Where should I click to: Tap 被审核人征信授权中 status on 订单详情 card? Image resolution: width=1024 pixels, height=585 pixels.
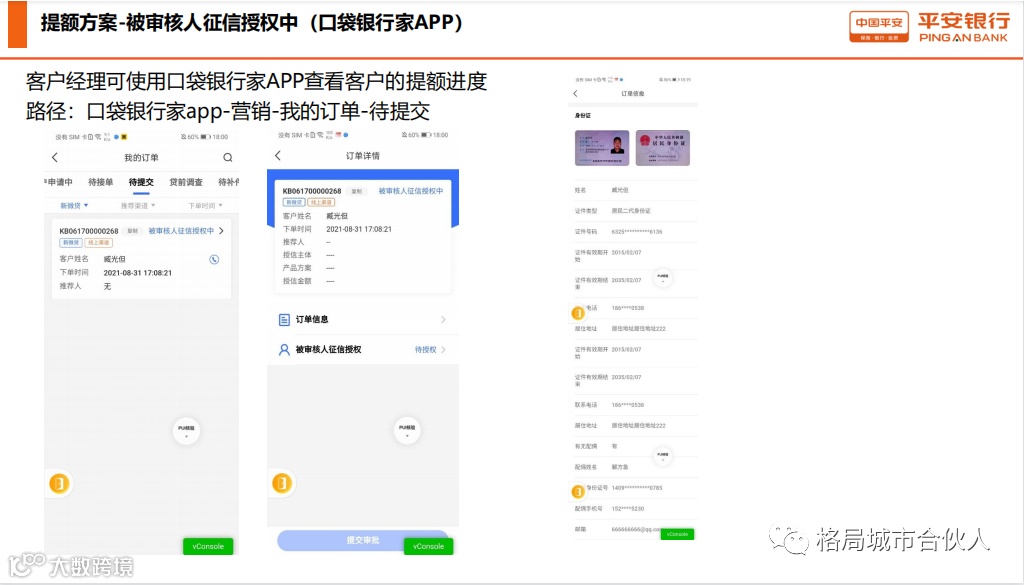411,191
